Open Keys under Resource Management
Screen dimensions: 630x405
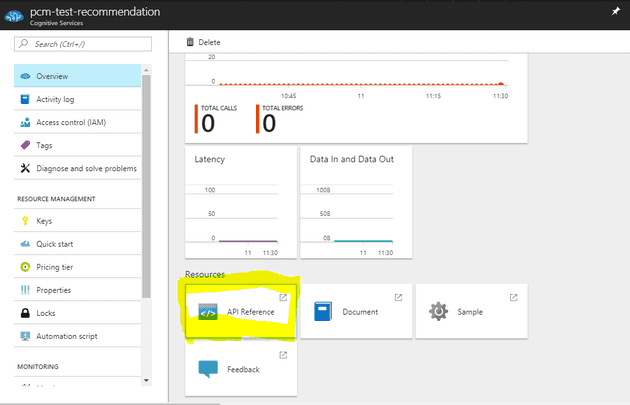78,221
